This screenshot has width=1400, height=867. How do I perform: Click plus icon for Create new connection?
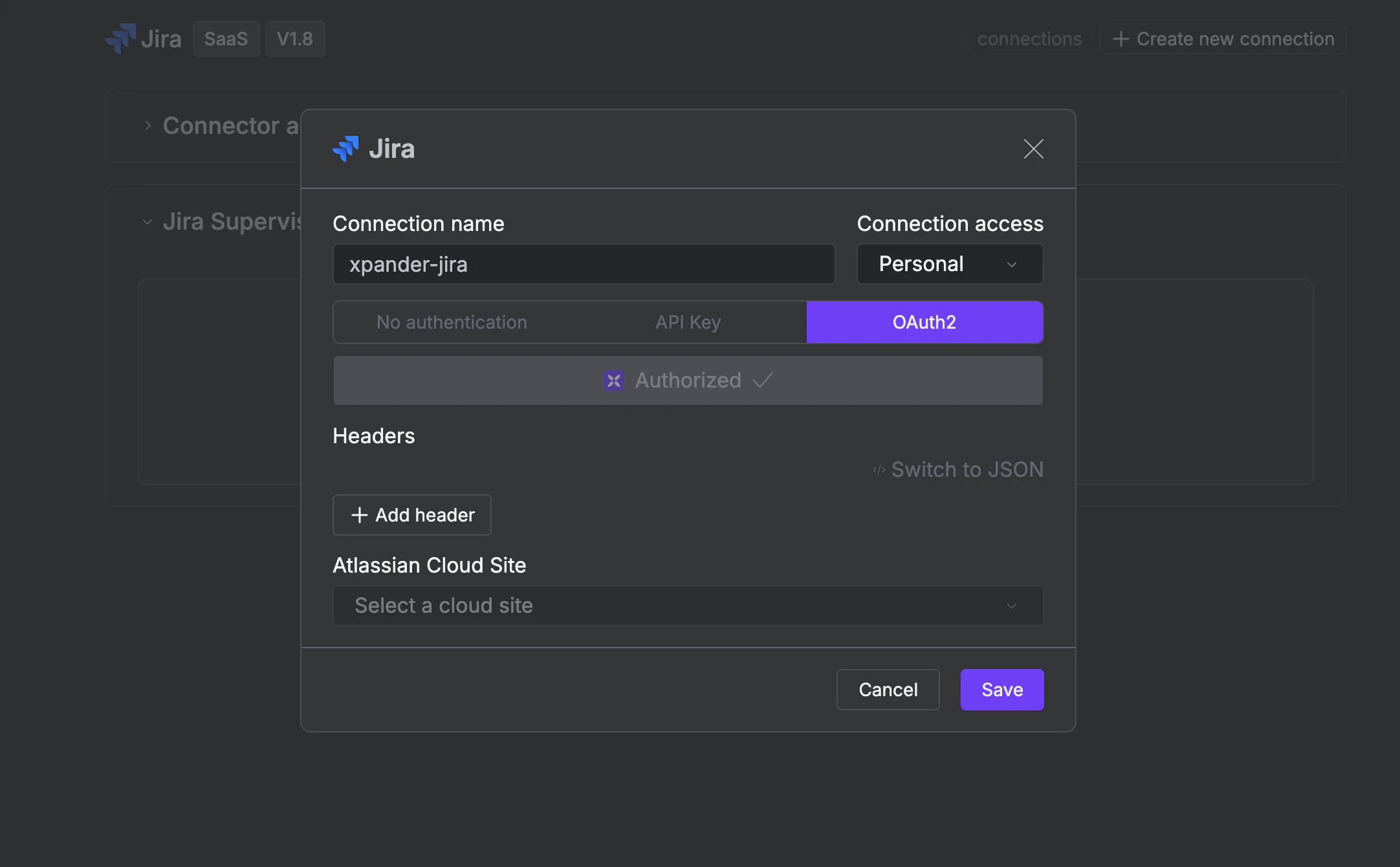point(1121,39)
